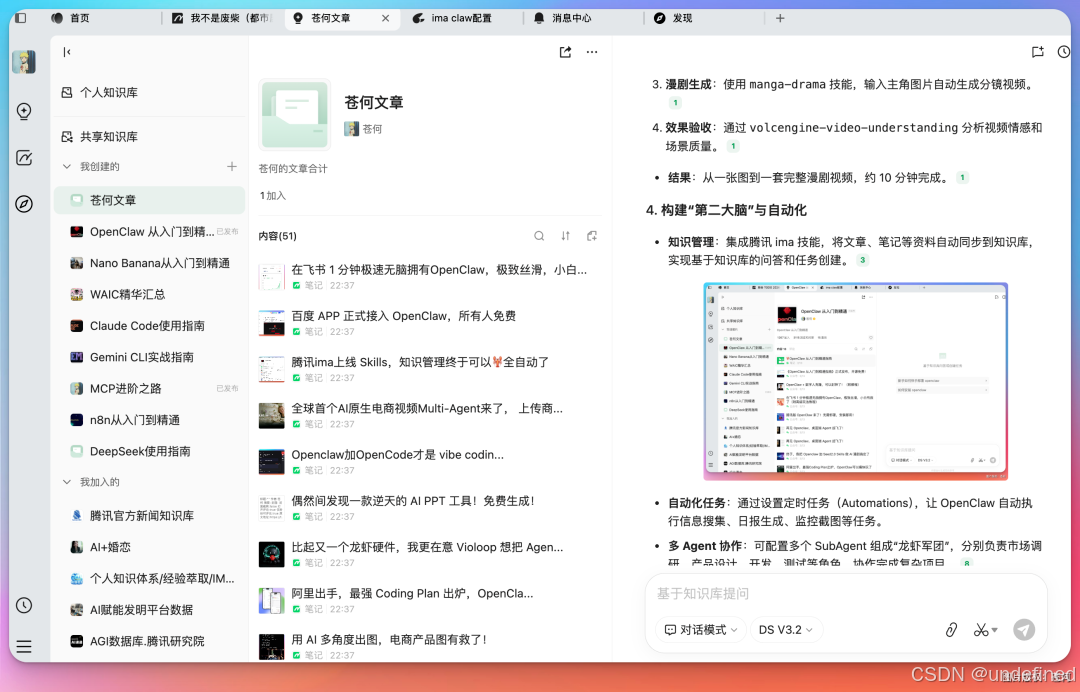
Task: Open note 在飞书 1 分钟极速无脑拥有OpenClaw
Action: click(430, 277)
